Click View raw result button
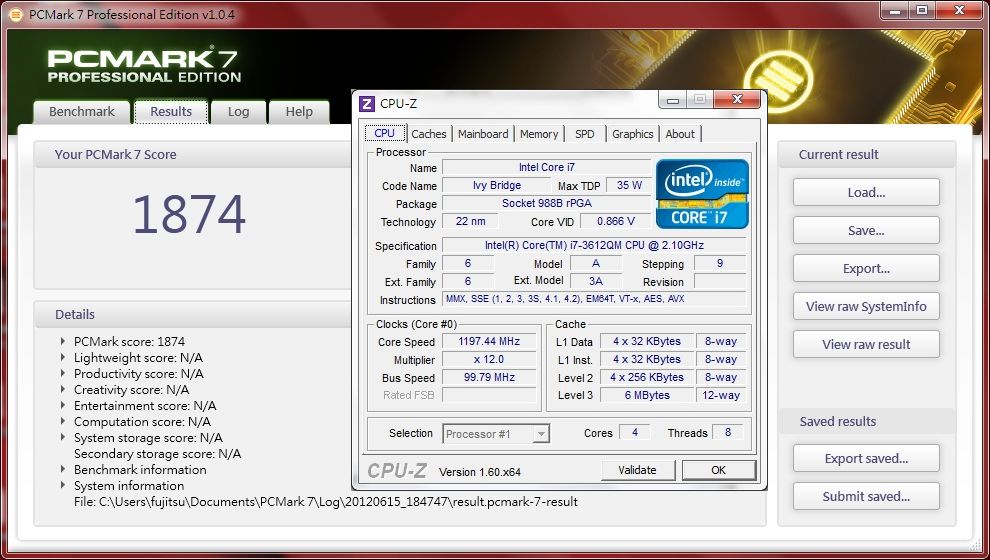This screenshot has width=990, height=560. click(x=866, y=344)
